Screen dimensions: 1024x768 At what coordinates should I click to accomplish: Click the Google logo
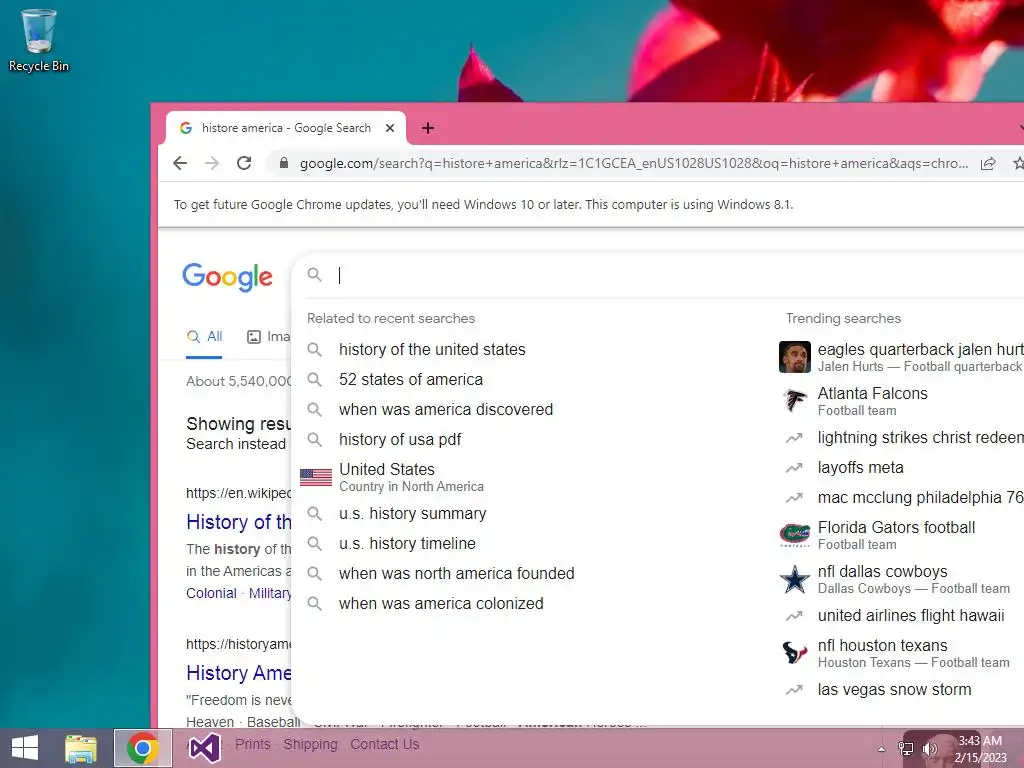click(x=227, y=277)
